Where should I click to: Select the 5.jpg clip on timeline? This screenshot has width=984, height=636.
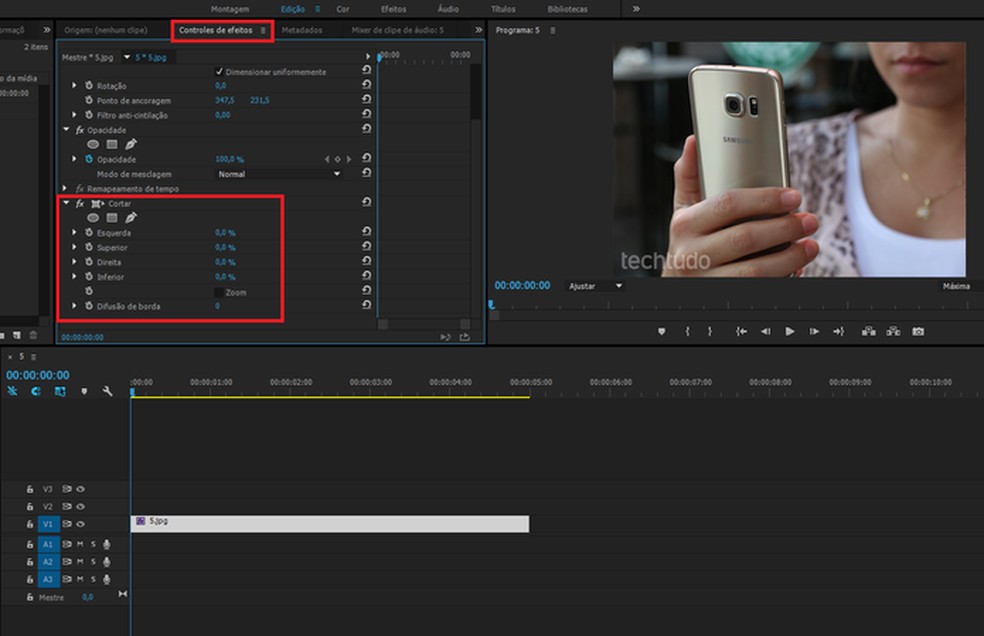point(330,523)
